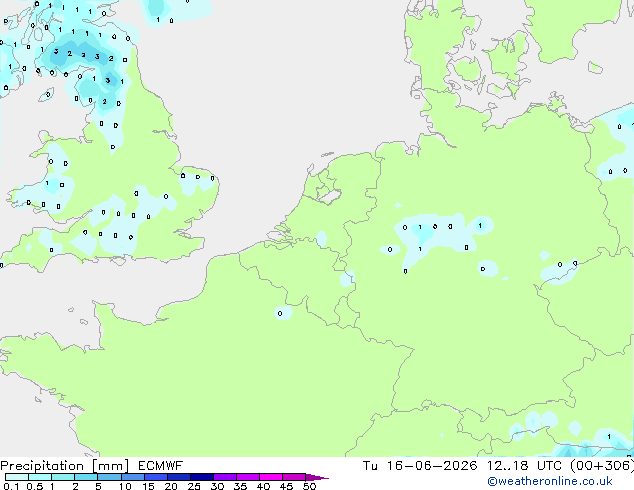Select the 40–45 mm magenta legend swatch
This screenshot has height=490, width=634.
tap(271, 477)
